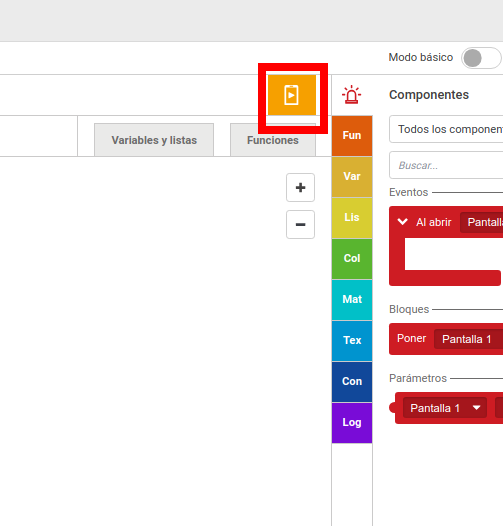
Task: Expand the Pantalla 1 parameter dropdown arrow
Action: click(476, 408)
